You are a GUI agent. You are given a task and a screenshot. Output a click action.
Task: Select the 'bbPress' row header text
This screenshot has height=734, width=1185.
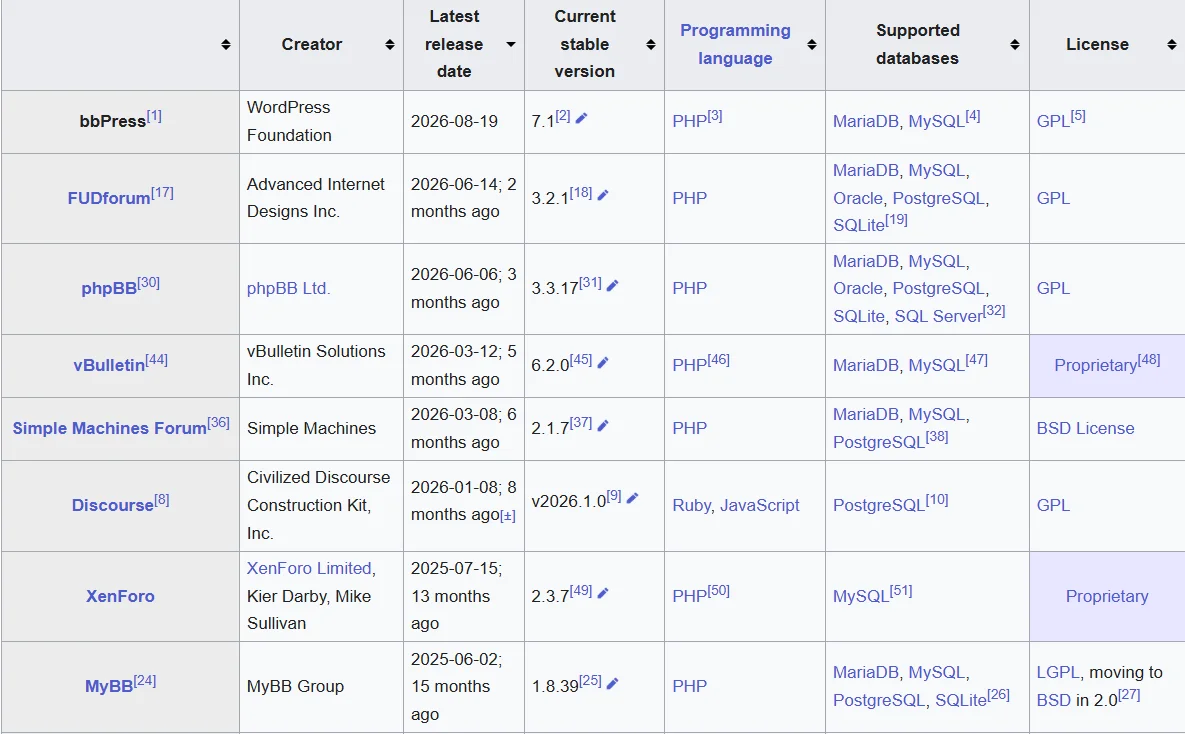[x=113, y=121]
